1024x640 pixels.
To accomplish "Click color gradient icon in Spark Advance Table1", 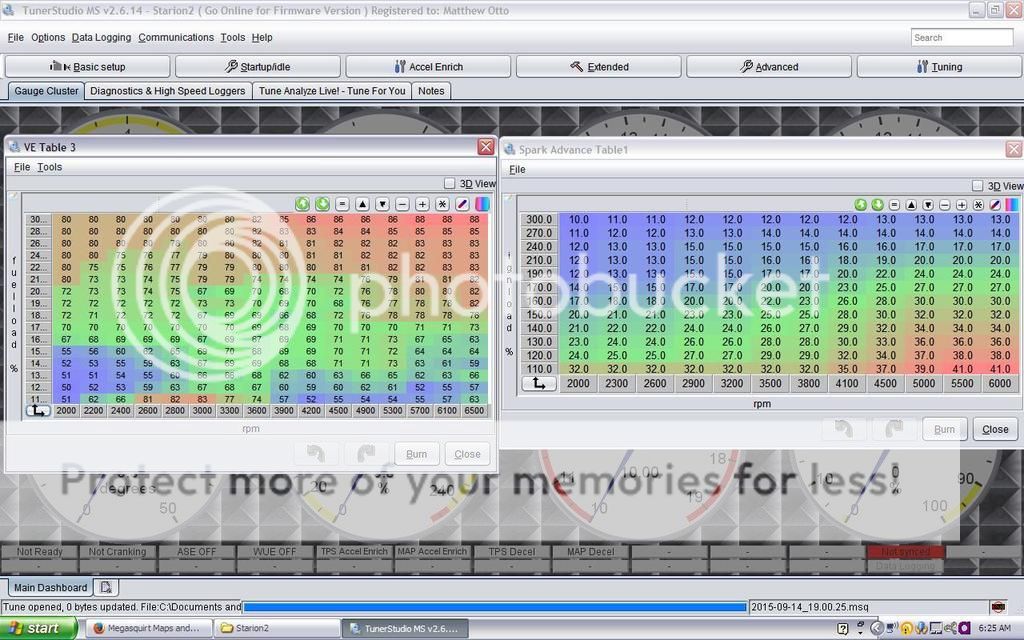I will (1011, 205).
